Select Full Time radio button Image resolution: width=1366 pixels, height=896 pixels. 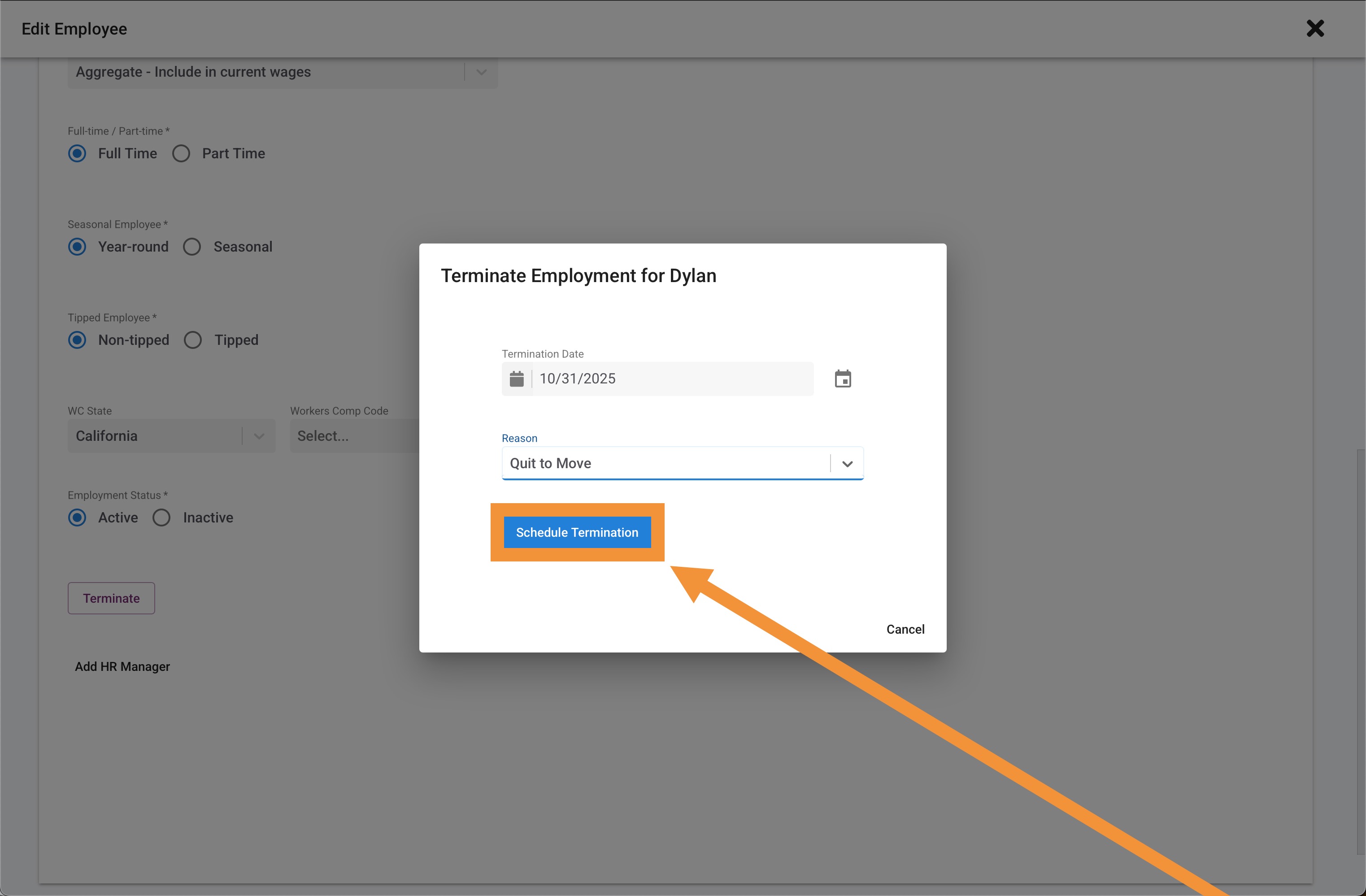pyautogui.click(x=78, y=153)
